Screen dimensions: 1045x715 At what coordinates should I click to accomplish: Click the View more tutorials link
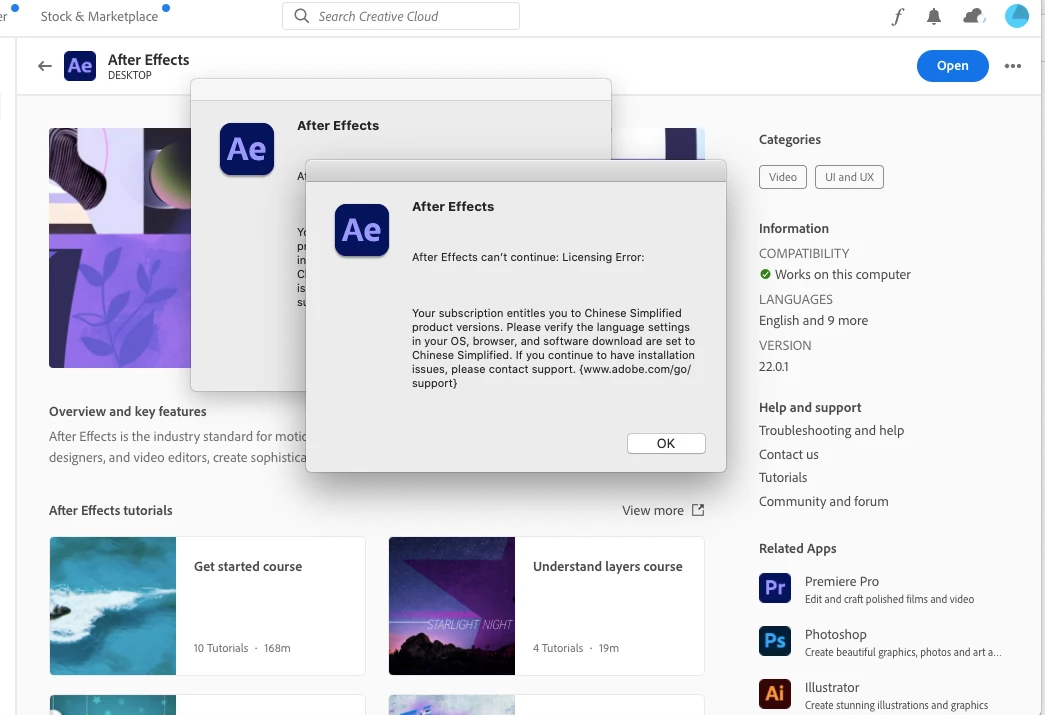coord(652,510)
